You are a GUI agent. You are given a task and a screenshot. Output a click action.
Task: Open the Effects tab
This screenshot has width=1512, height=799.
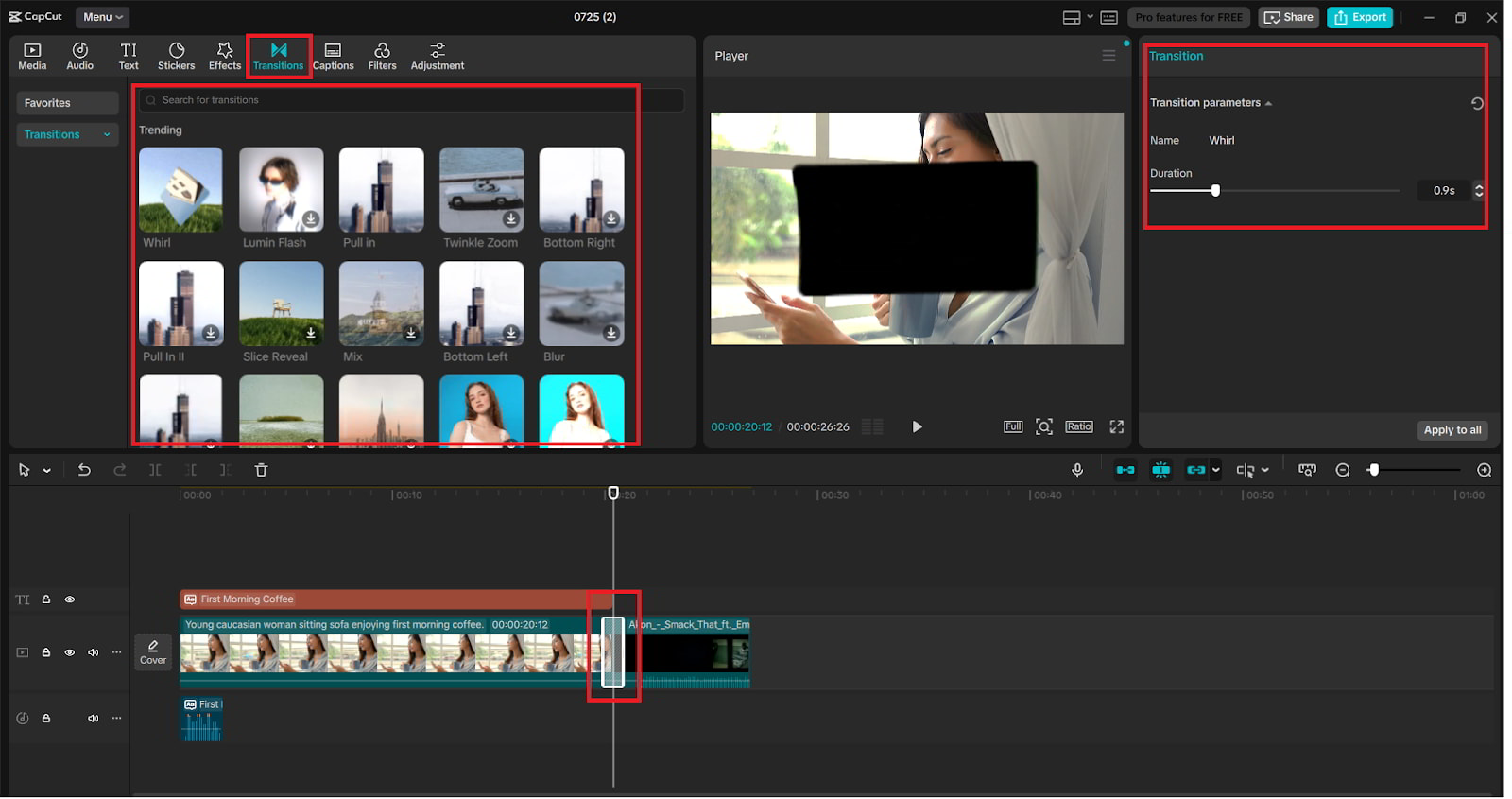225,57
